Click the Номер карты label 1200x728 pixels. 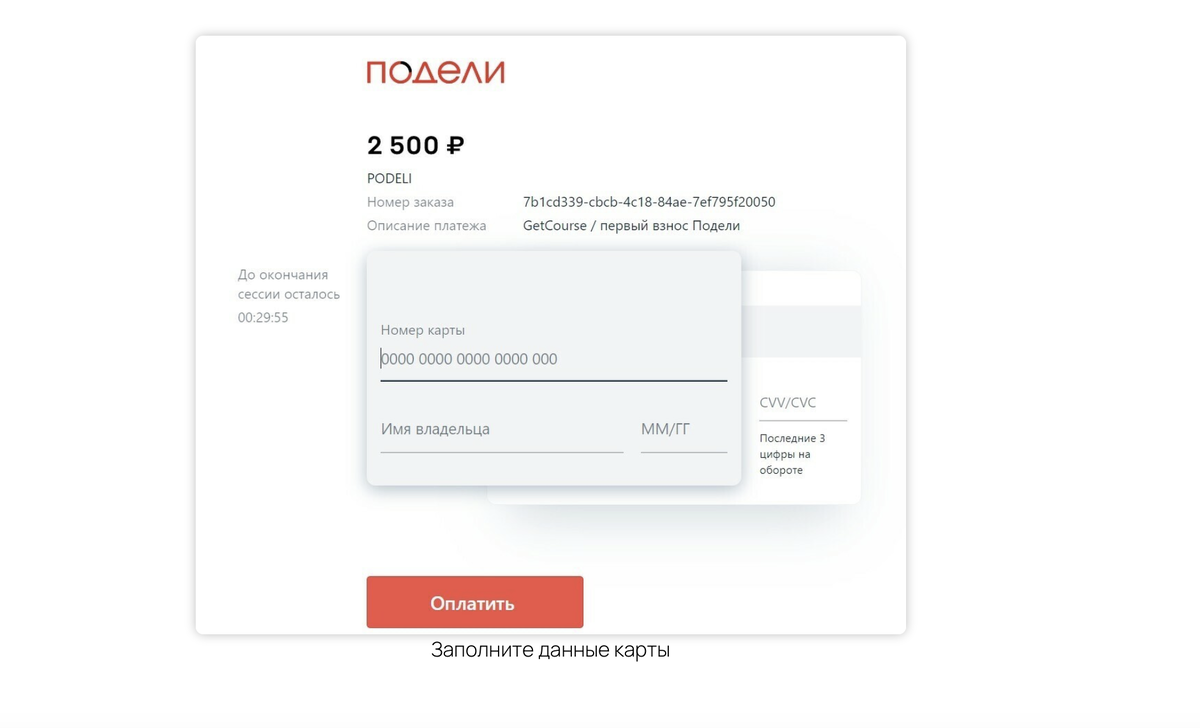(x=423, y=330)
